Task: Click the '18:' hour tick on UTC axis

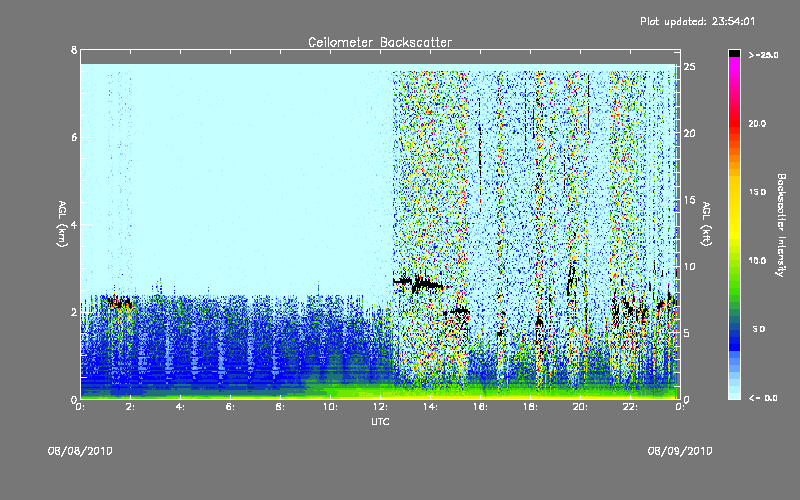Action: click(x=530, y=407)
